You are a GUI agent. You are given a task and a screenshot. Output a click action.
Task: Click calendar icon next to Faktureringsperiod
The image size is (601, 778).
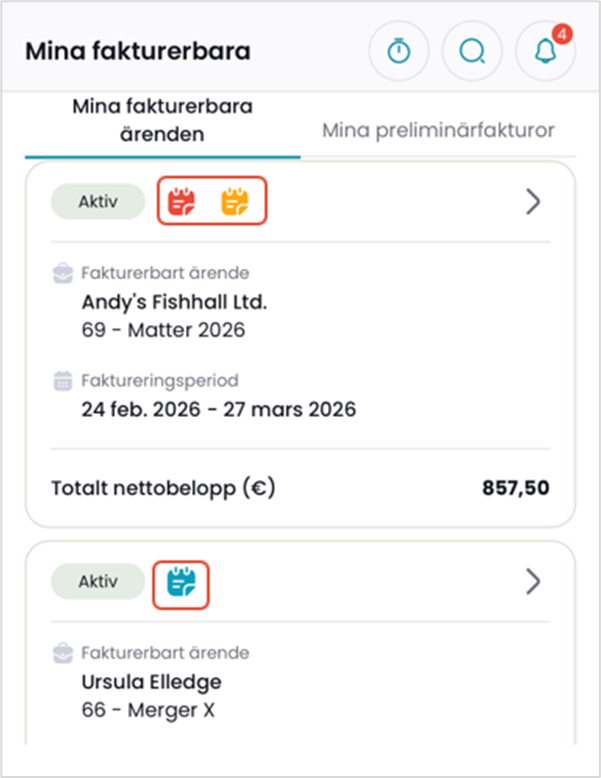point(62,380)
